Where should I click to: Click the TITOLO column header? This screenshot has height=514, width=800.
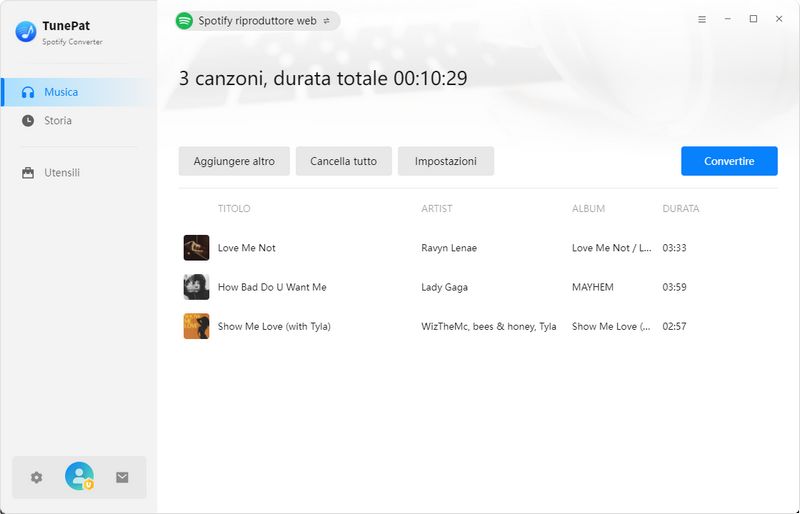pyautogui.click(x=234, y=209)
